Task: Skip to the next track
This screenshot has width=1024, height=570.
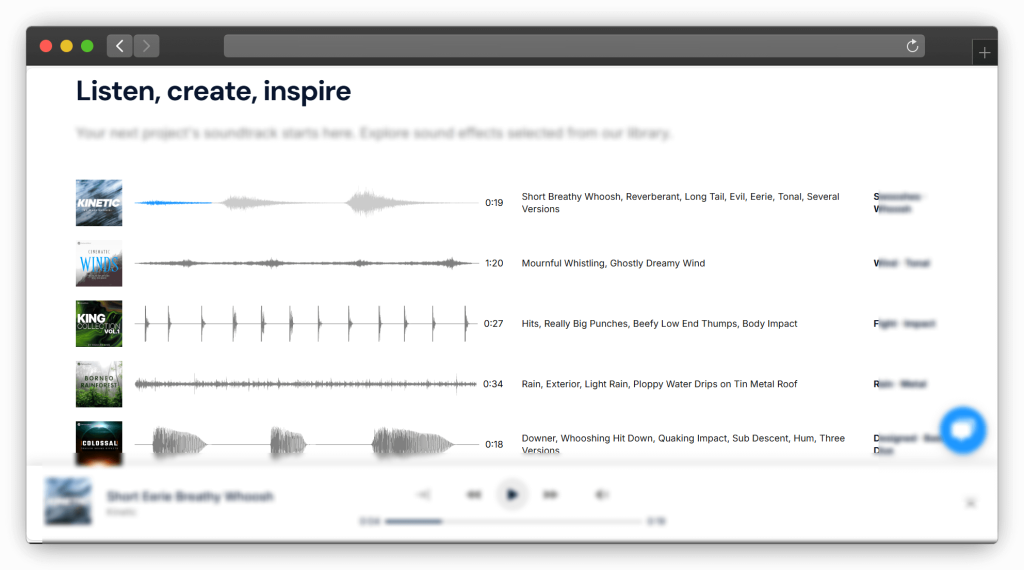Action: pyautogui.click(x=550, y=494)
